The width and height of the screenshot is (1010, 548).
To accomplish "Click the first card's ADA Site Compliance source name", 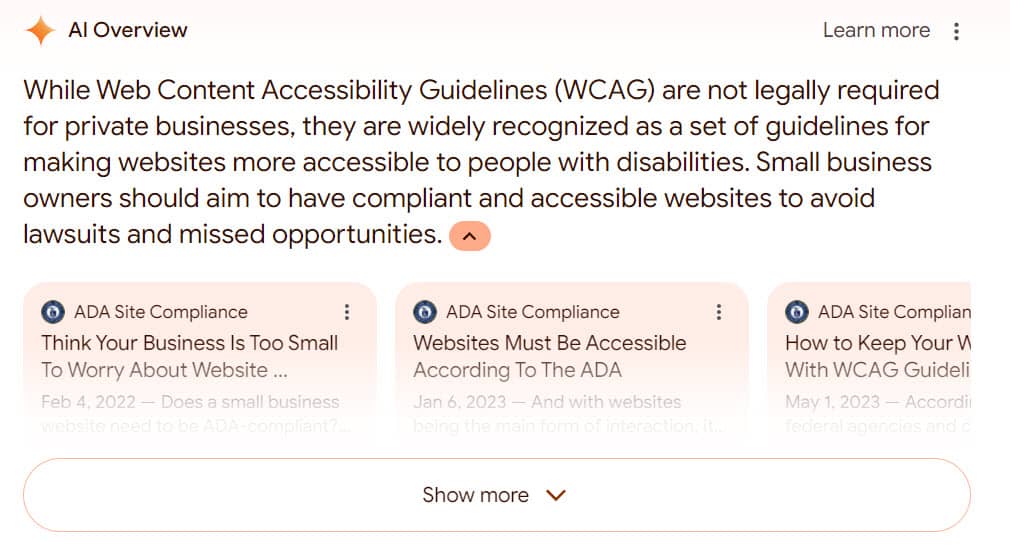I will click(160, 312).
